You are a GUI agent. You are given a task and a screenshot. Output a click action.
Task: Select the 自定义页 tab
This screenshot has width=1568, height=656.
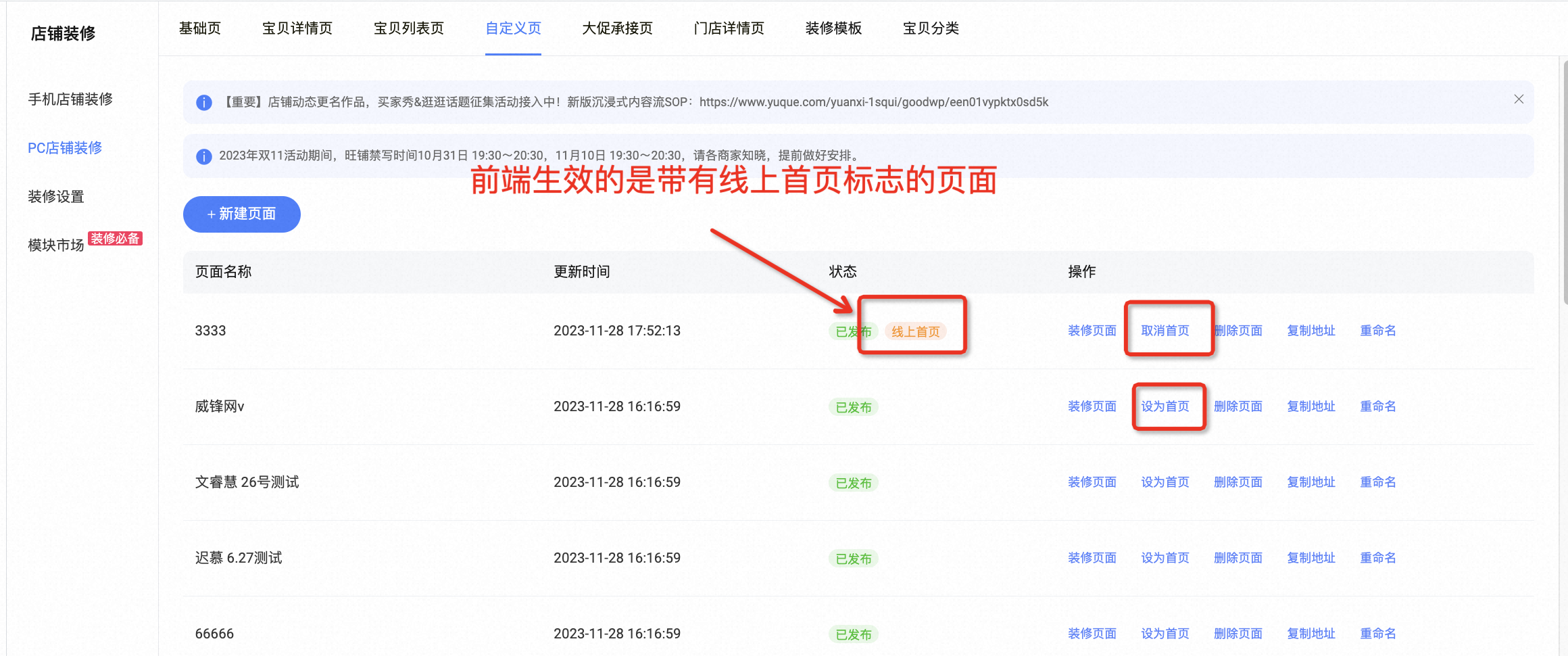513,28
